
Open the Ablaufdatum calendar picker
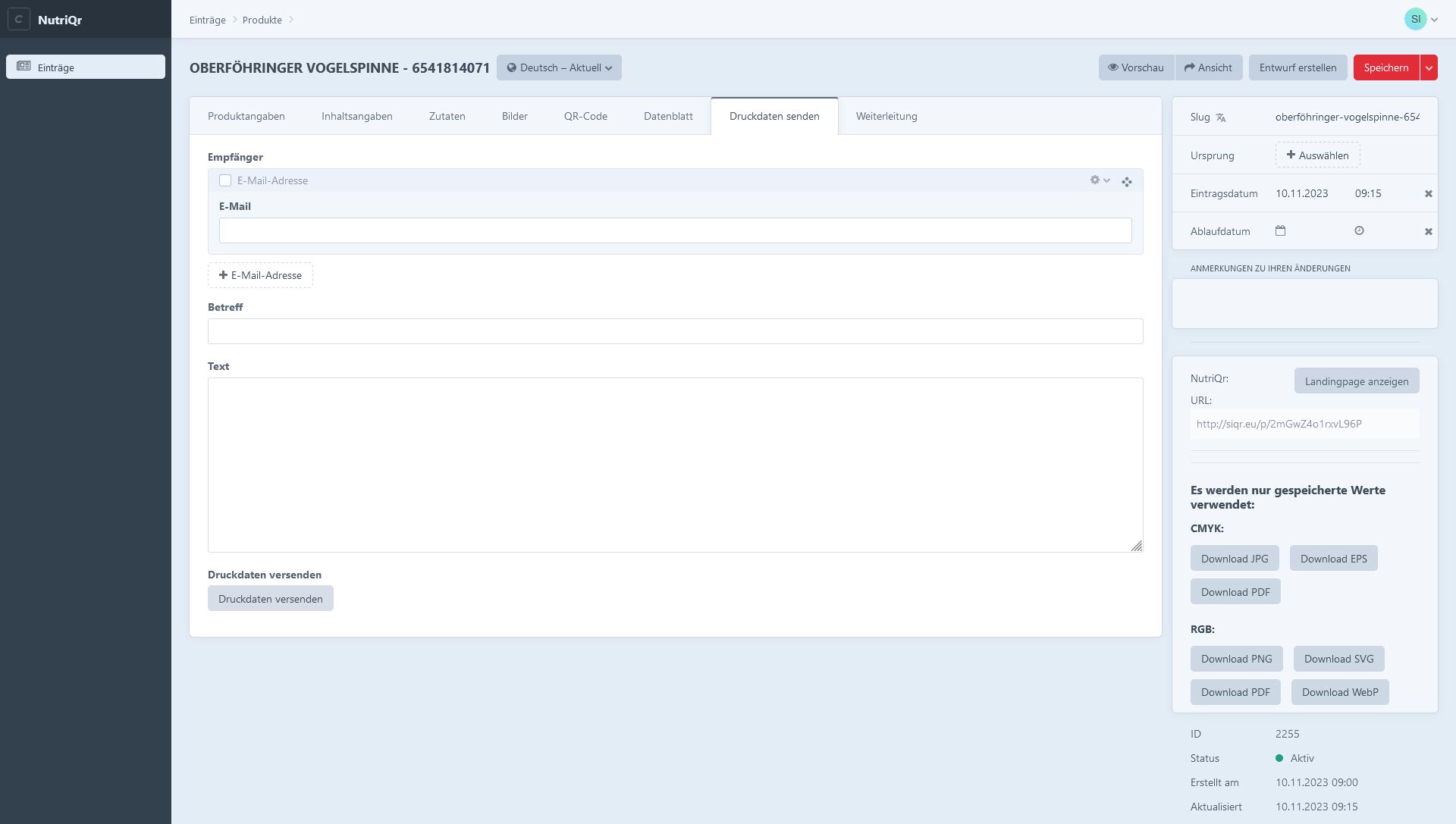point(1281,231)
